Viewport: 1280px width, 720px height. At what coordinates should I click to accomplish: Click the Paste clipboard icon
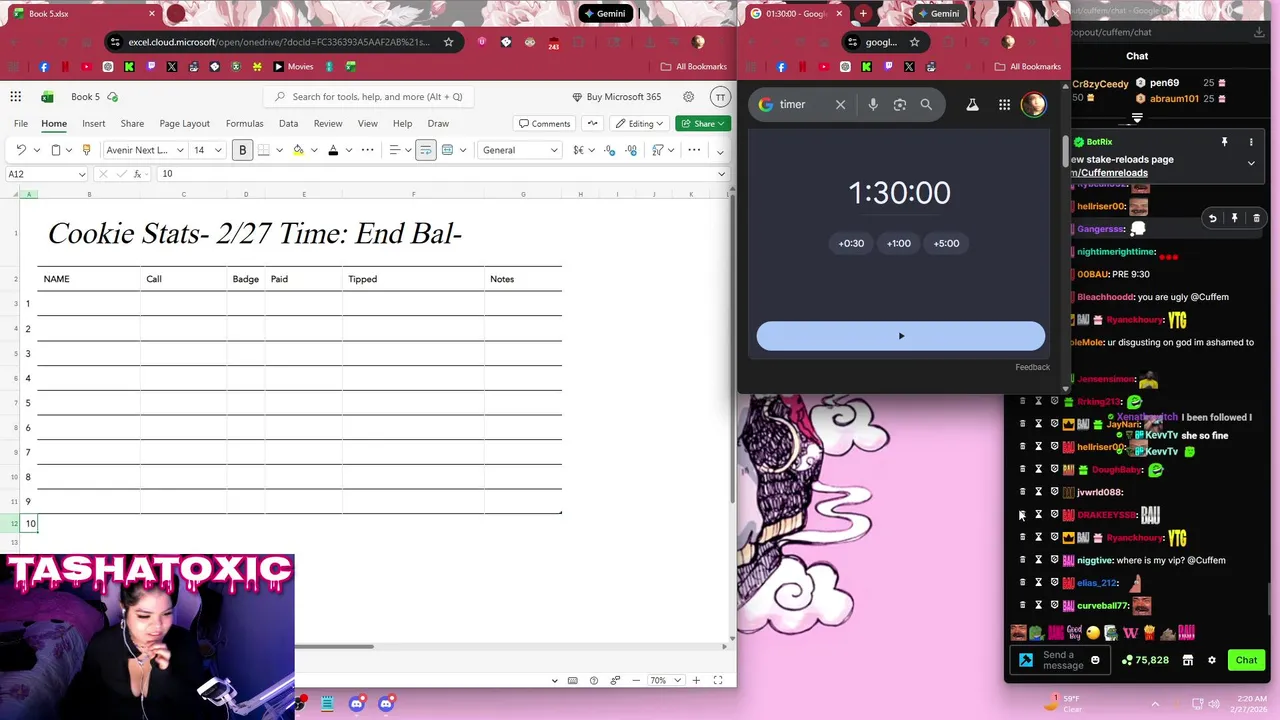tap(56, 150)
